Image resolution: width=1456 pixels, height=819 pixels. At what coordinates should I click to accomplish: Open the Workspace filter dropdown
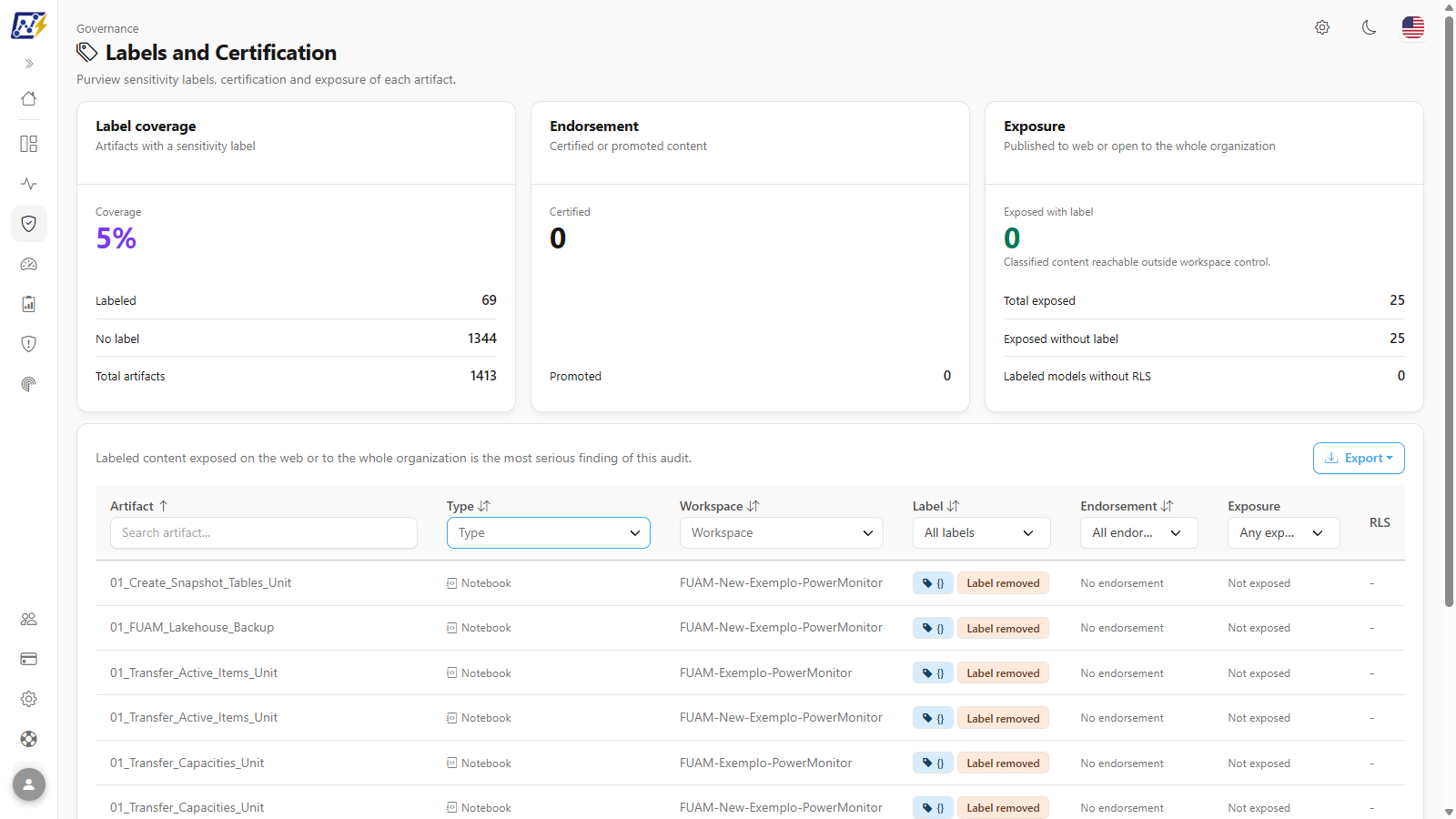[782, 533]
